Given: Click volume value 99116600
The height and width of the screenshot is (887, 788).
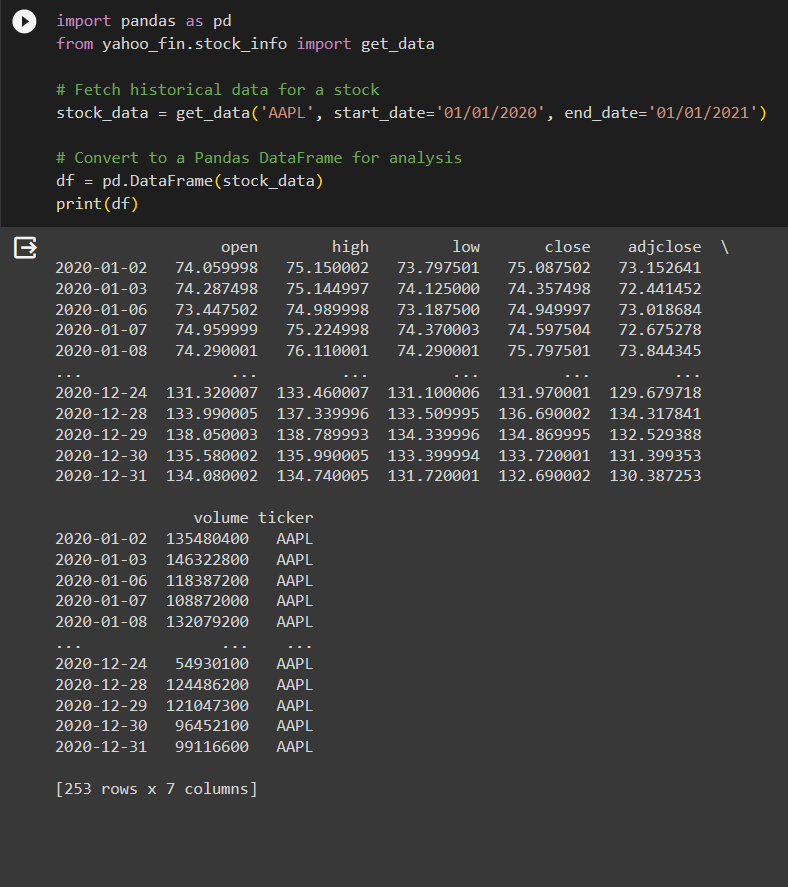Looking at the screenshot, I should pos(212,747).
